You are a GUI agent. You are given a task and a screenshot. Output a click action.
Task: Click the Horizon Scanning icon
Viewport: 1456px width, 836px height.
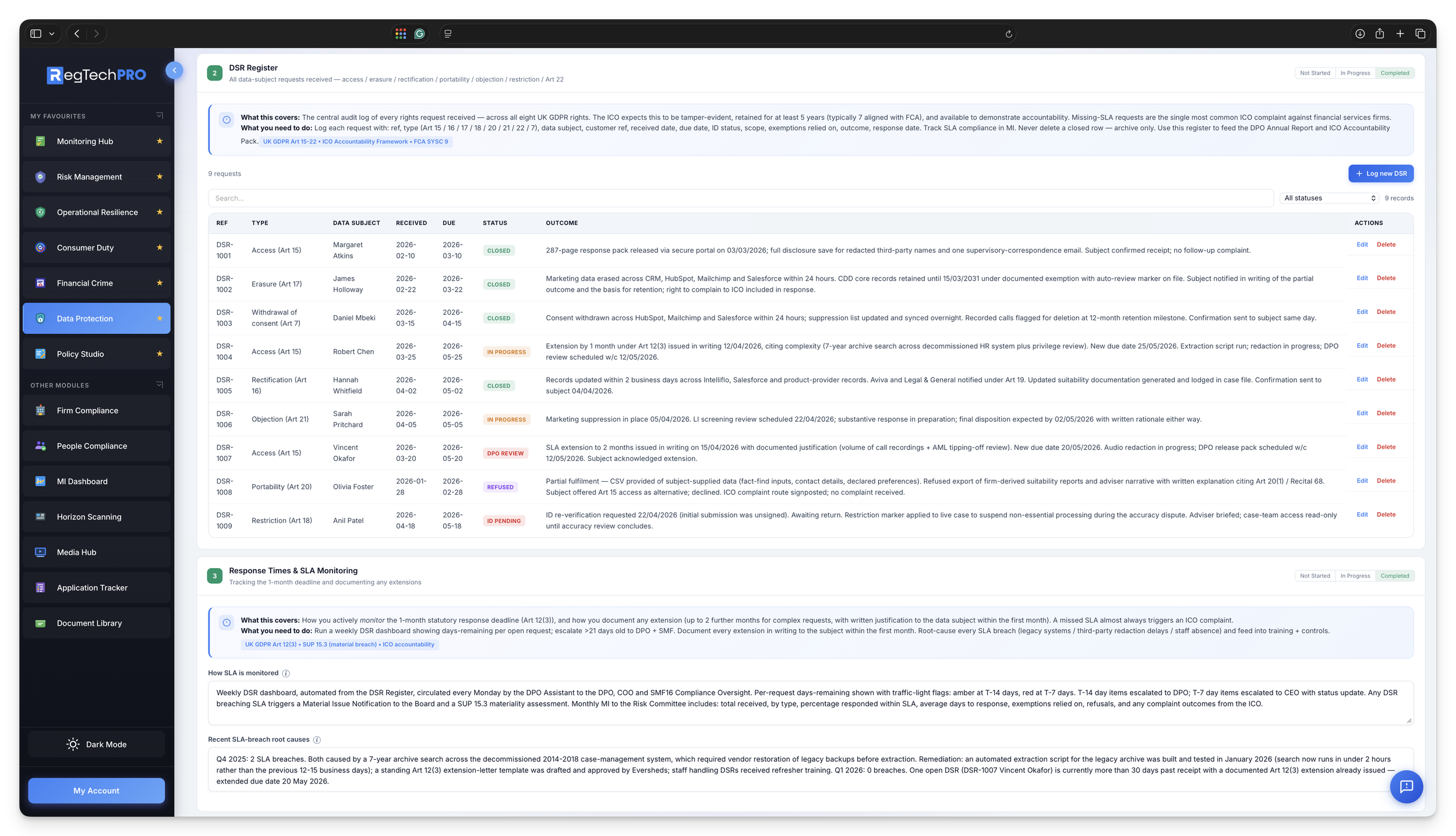pyautogui.click(x=40, y=517)
